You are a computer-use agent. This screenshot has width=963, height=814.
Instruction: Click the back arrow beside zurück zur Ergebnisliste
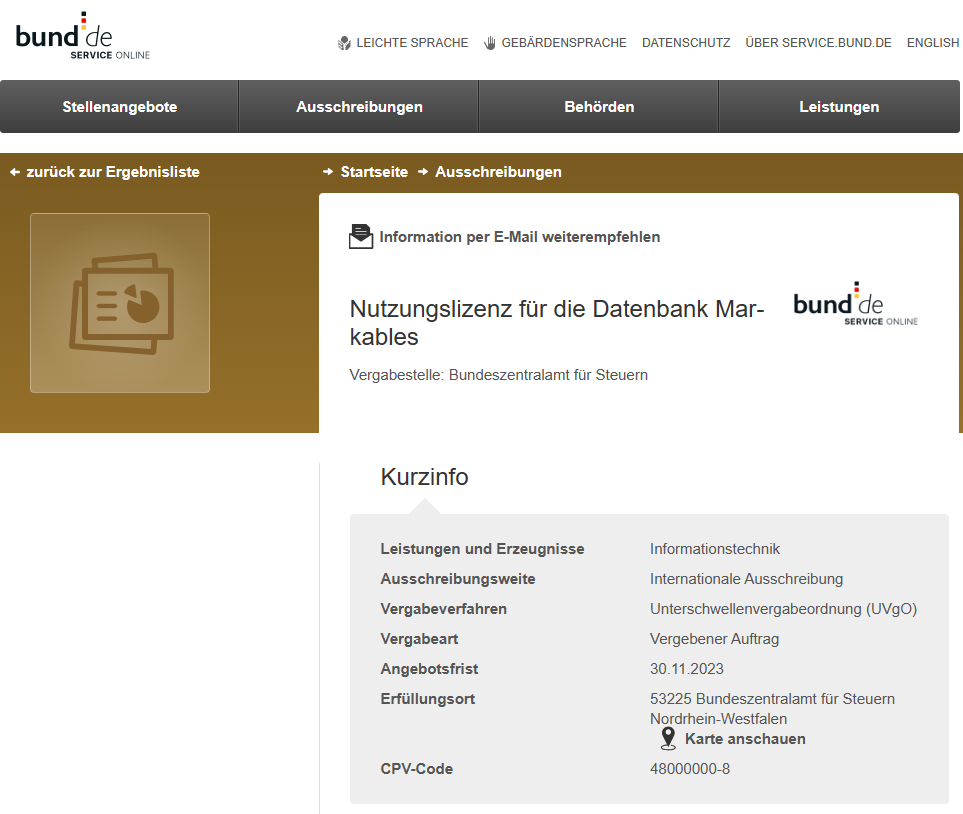click(x=15, y=172)
